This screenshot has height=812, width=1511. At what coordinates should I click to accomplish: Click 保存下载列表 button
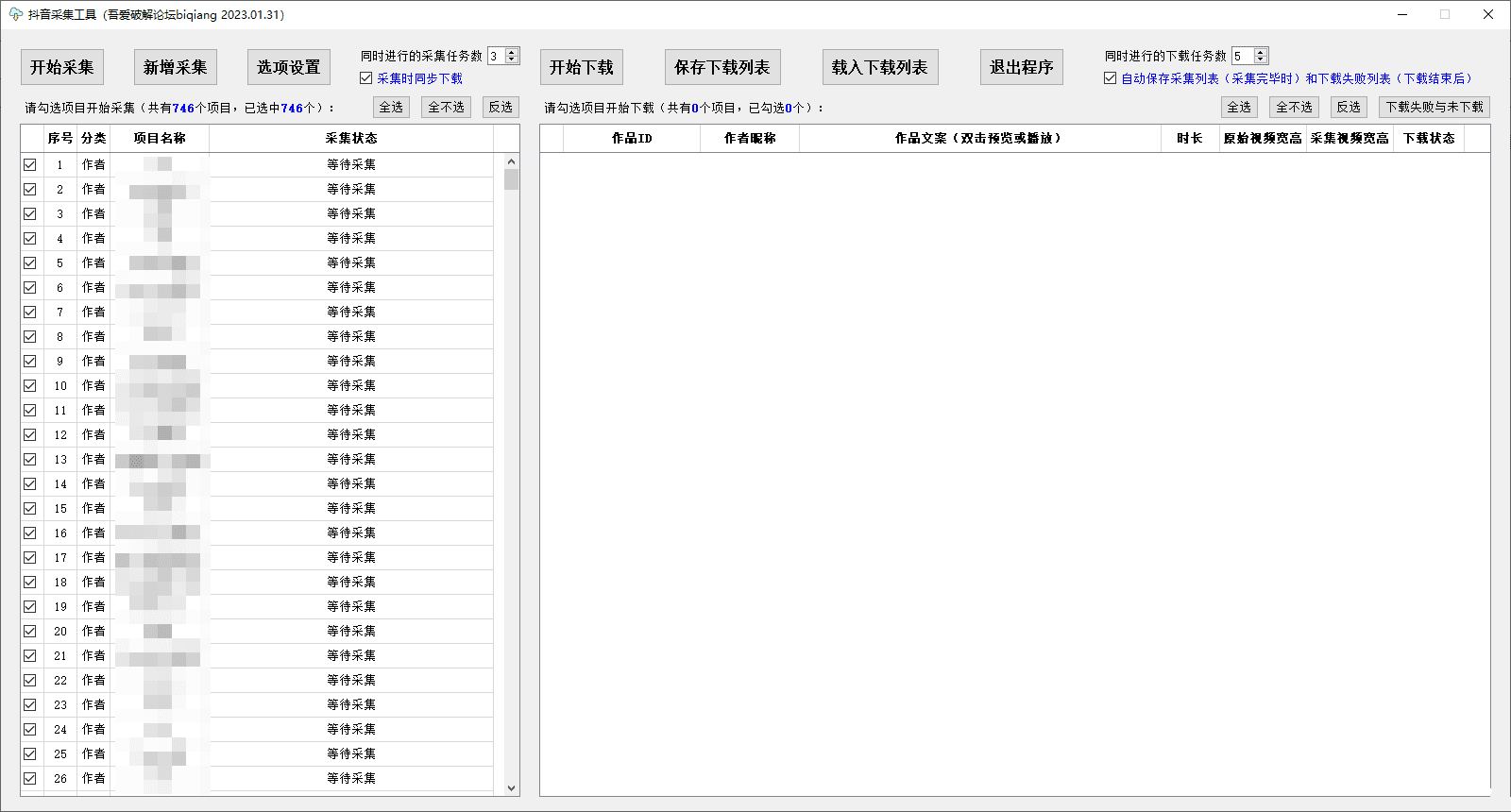coord(722,67)
